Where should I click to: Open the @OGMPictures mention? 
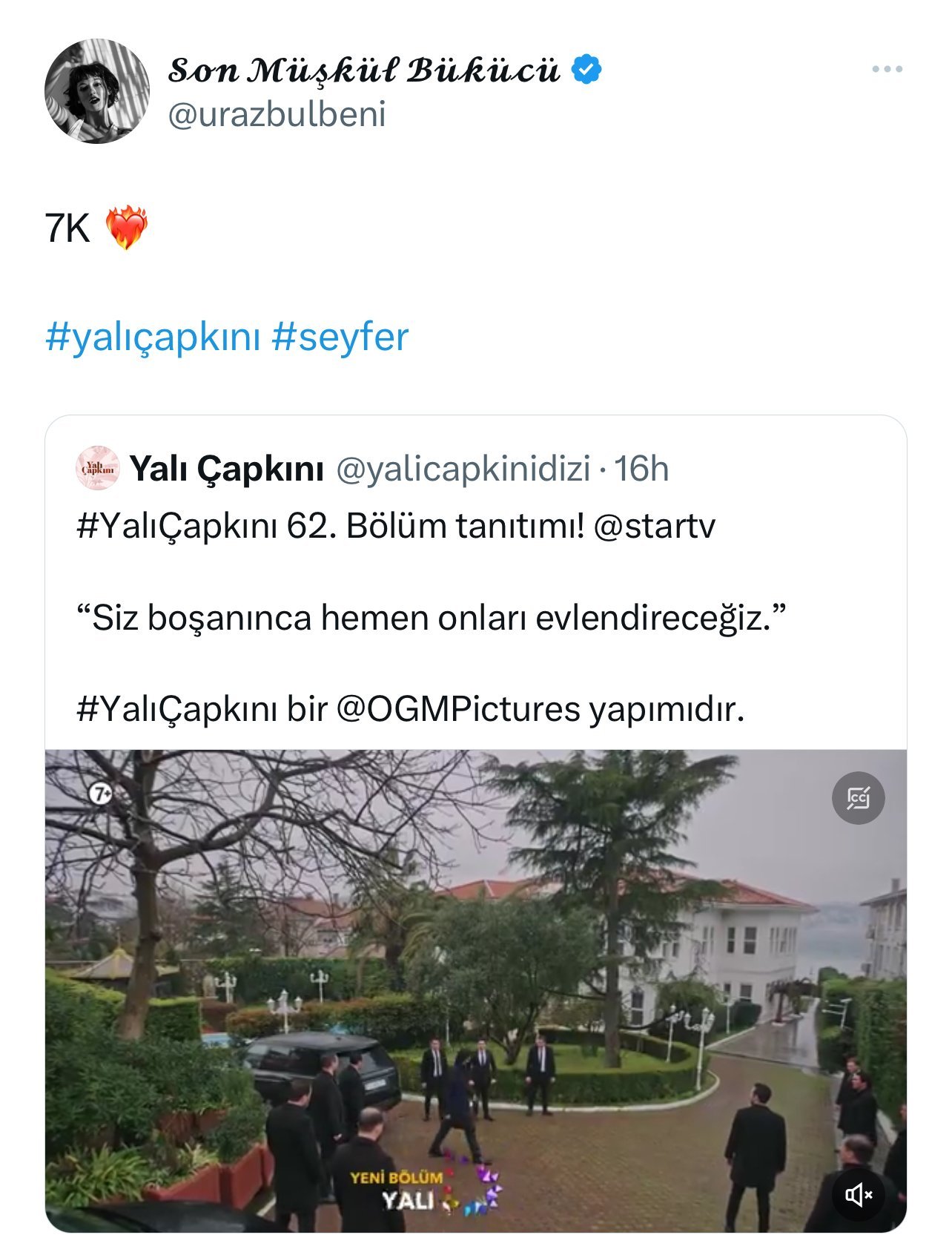[458, 708]
